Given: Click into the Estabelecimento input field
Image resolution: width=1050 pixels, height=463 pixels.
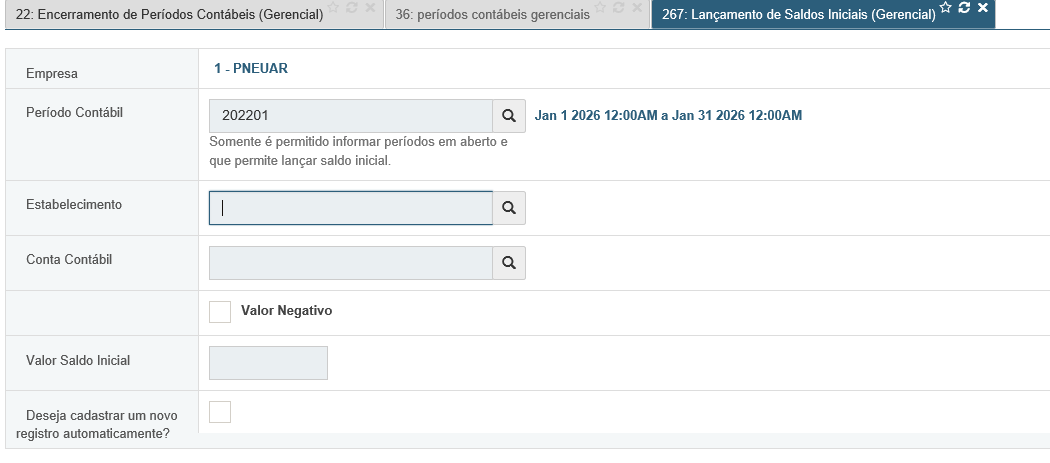Looking at the screenshot, I should coord(351,208).
